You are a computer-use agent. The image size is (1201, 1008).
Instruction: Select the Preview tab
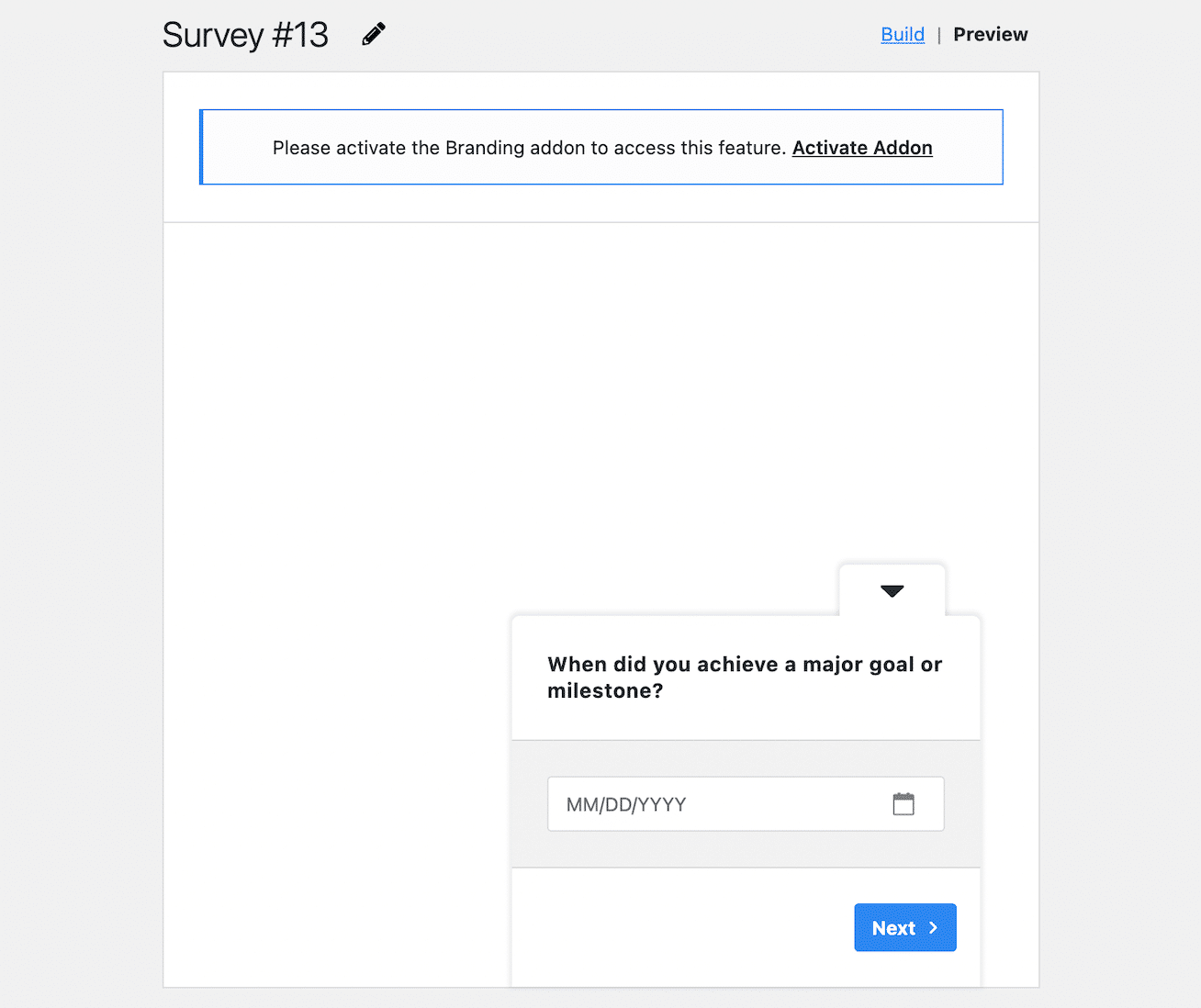(991, 34)
